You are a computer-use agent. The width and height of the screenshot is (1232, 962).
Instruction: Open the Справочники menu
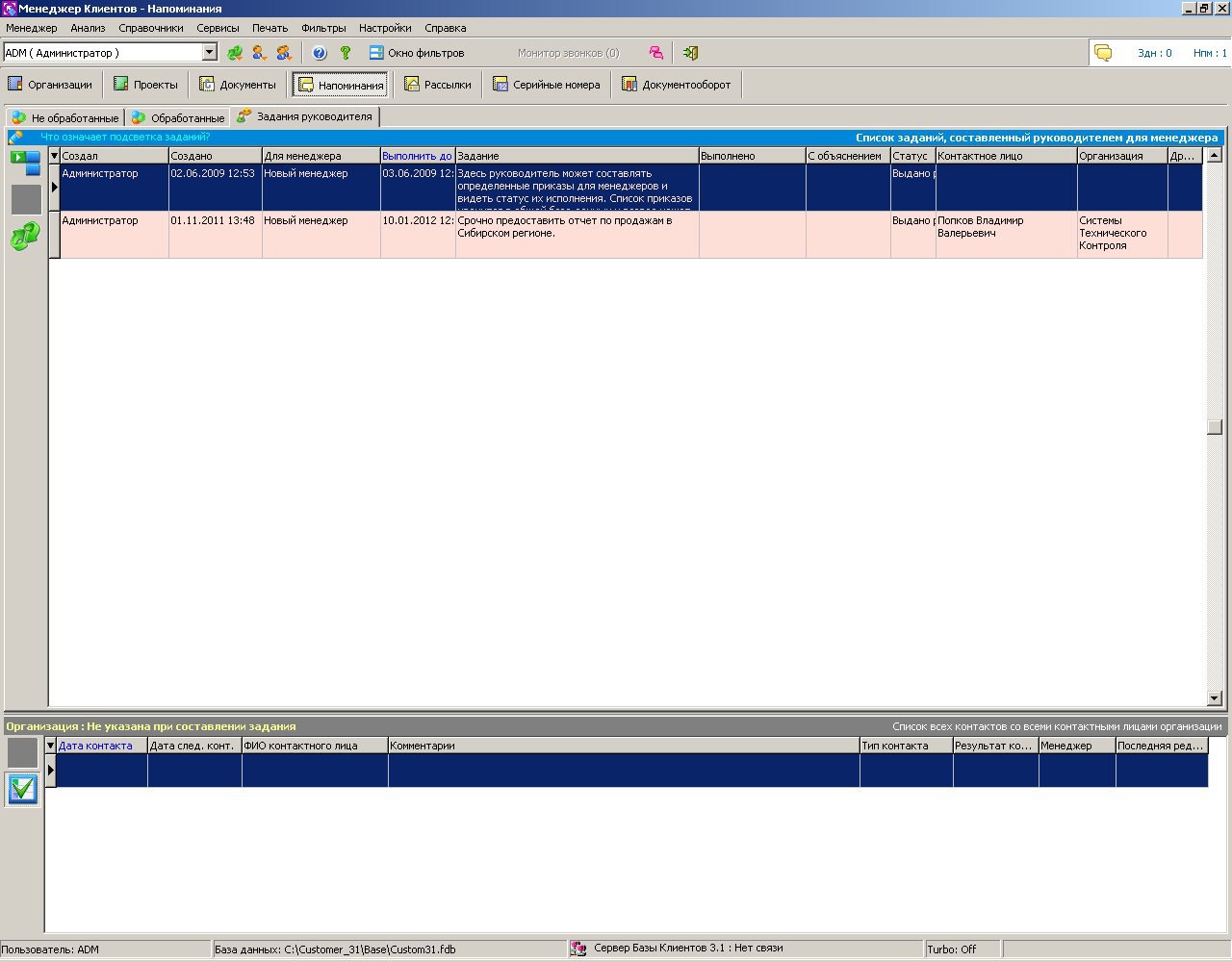click(150, 28)
